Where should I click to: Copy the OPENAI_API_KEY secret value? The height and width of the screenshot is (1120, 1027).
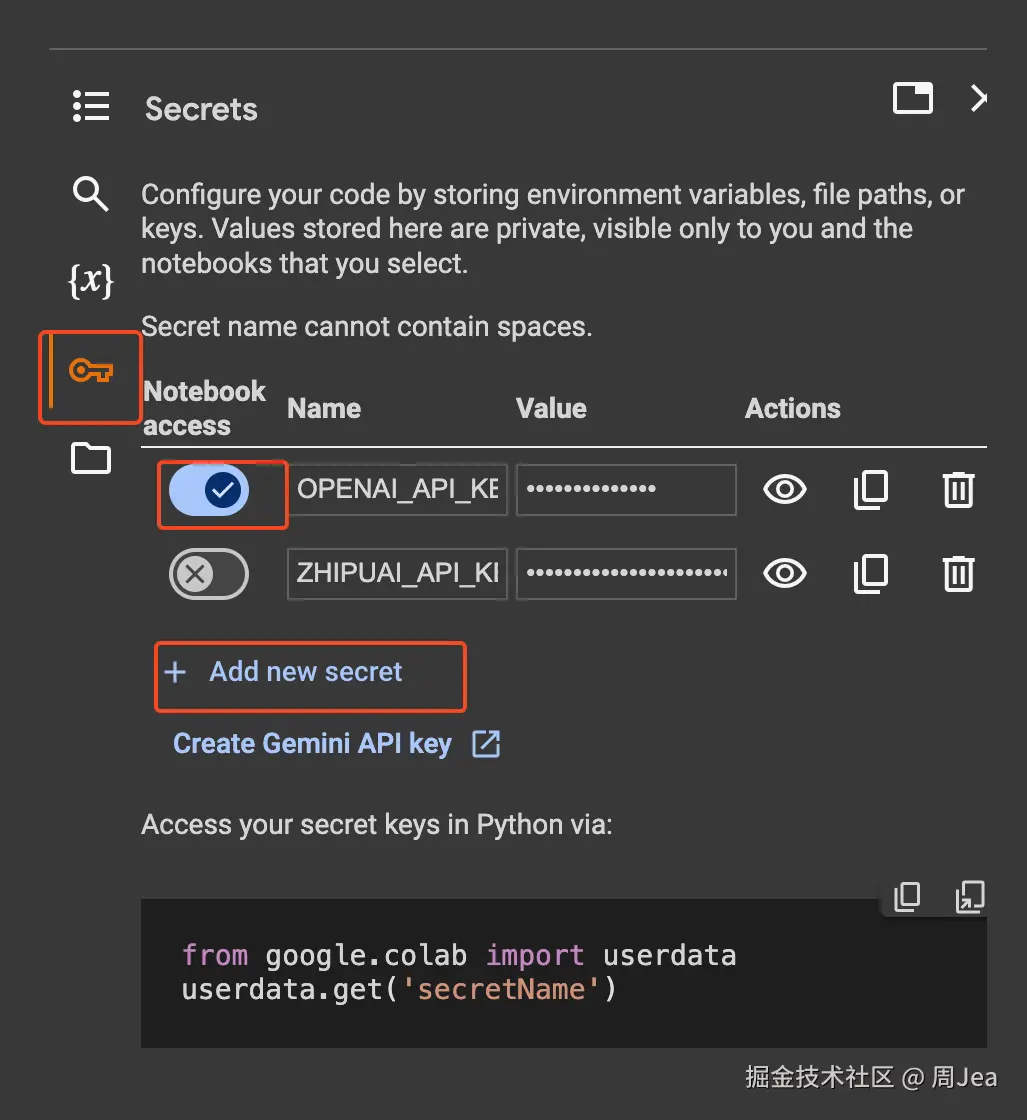point(870,489)
